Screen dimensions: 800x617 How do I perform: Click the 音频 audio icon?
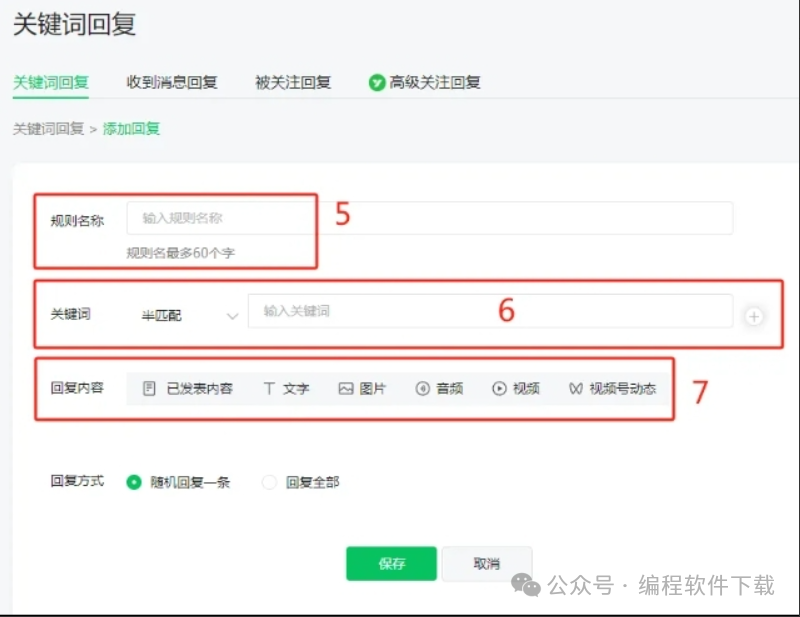point(422,389)
